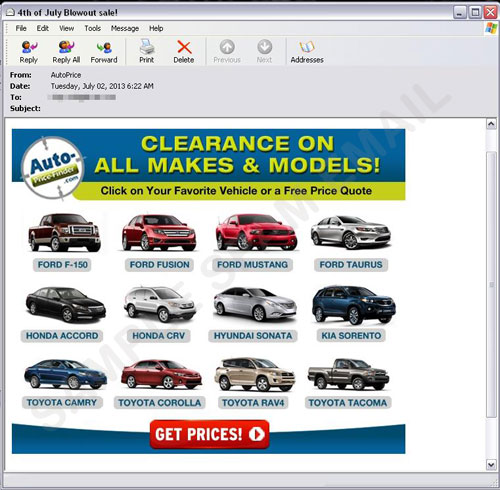Click the Next message arrow

264,51
